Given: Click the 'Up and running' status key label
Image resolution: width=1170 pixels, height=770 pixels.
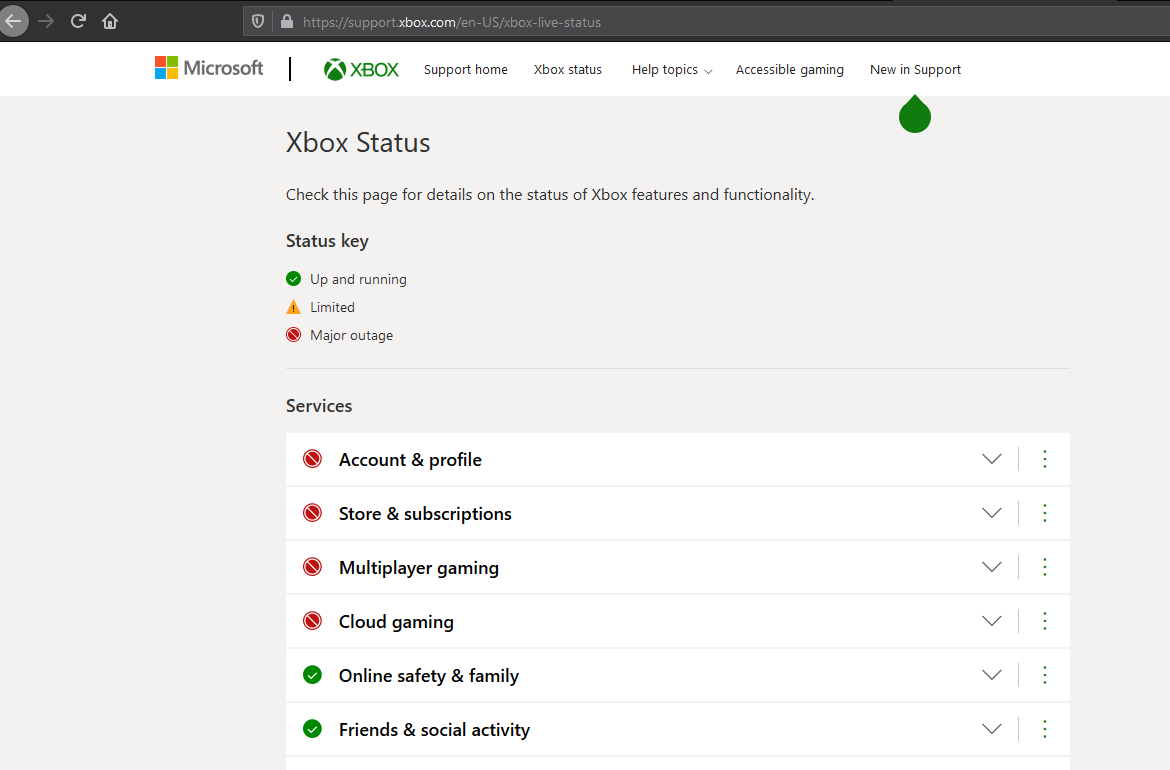Looking at the screenshot, I should [358, 279].
